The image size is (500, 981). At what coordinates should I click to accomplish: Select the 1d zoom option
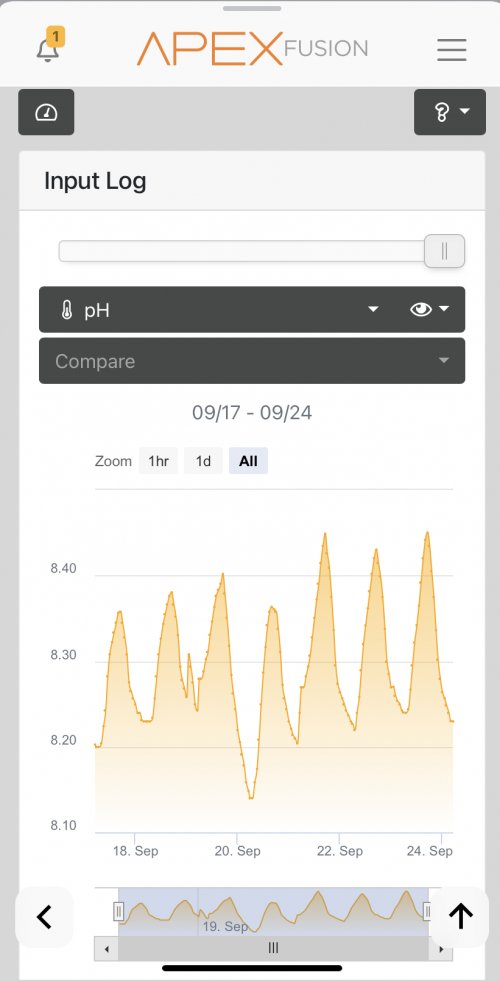tap(203, 461)
